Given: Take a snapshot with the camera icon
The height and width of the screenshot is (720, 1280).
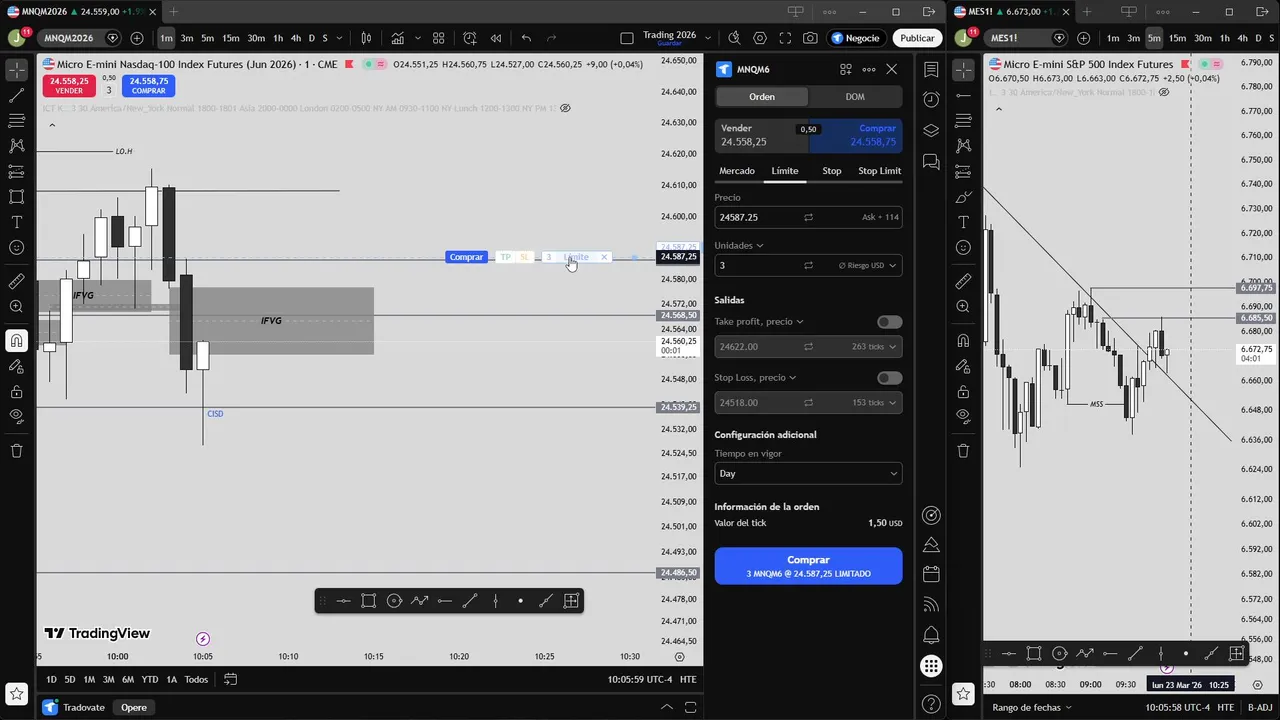Looking at the screenshot, I should click(x=810, y=38).
